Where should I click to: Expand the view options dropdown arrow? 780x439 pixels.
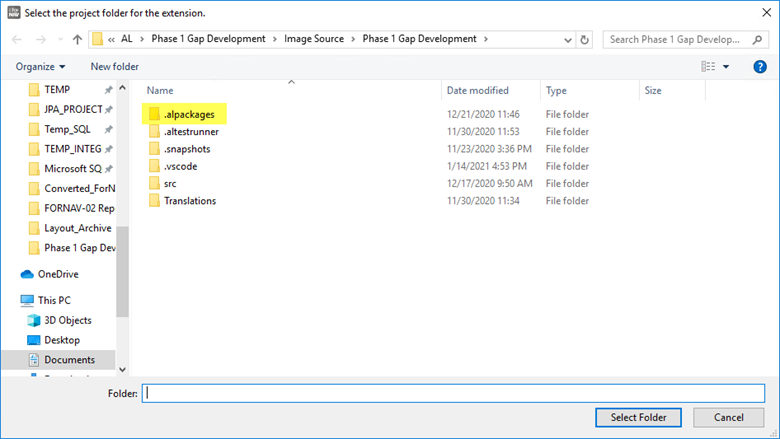coord(727,67)
